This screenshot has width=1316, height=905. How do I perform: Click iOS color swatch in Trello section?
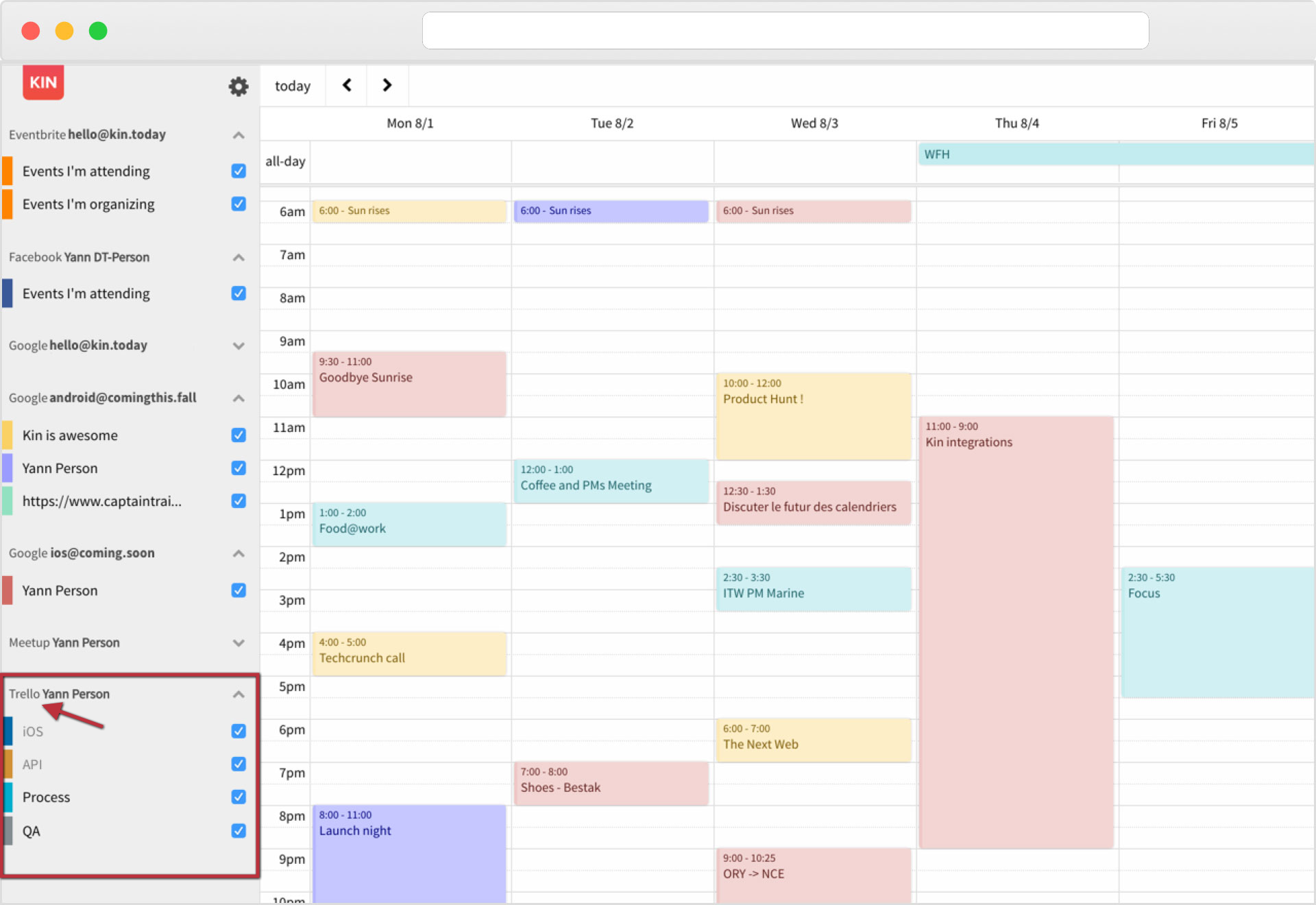point(8,730)
